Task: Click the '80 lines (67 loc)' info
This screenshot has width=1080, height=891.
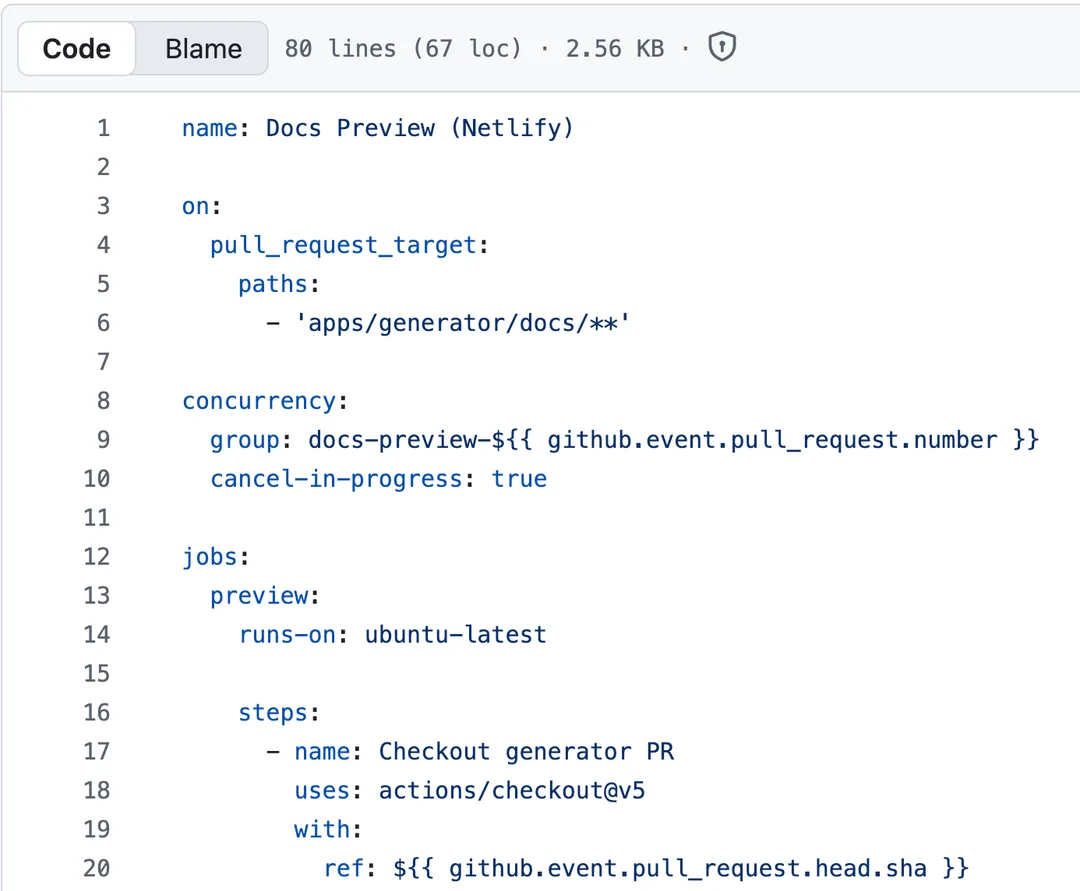Action: pos(403,48)
